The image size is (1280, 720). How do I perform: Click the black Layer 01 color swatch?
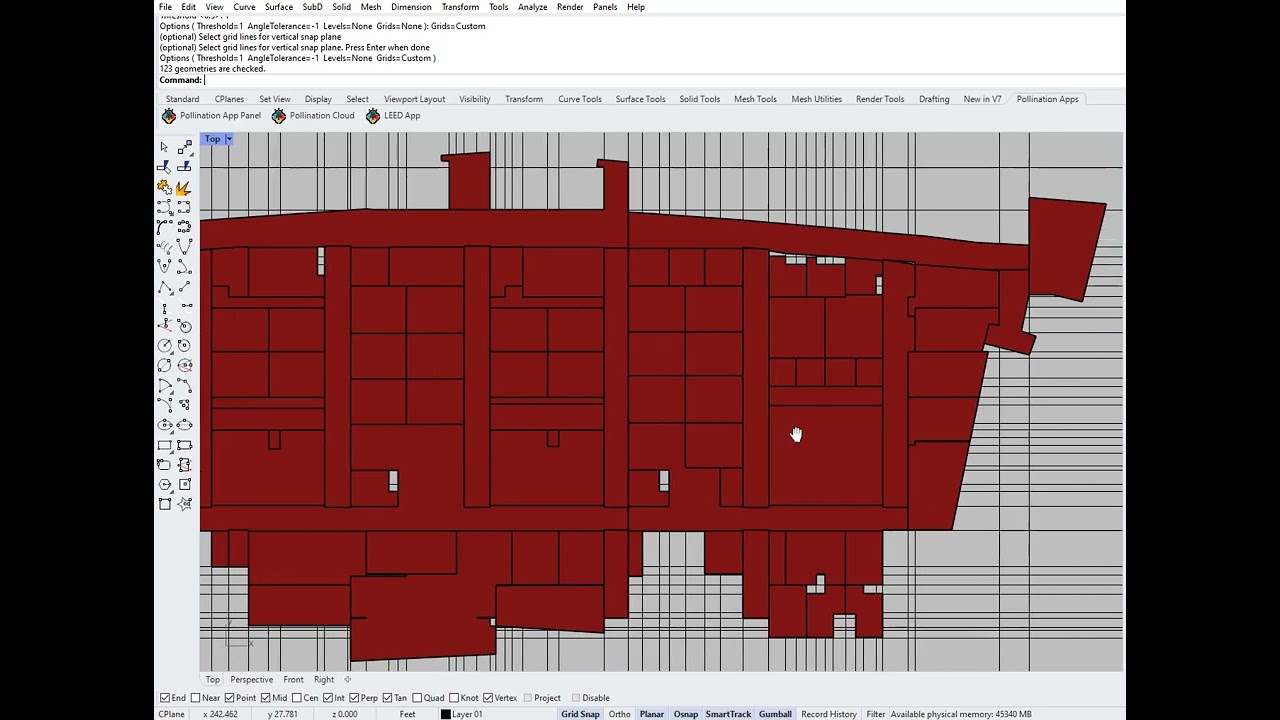point(446,714)
